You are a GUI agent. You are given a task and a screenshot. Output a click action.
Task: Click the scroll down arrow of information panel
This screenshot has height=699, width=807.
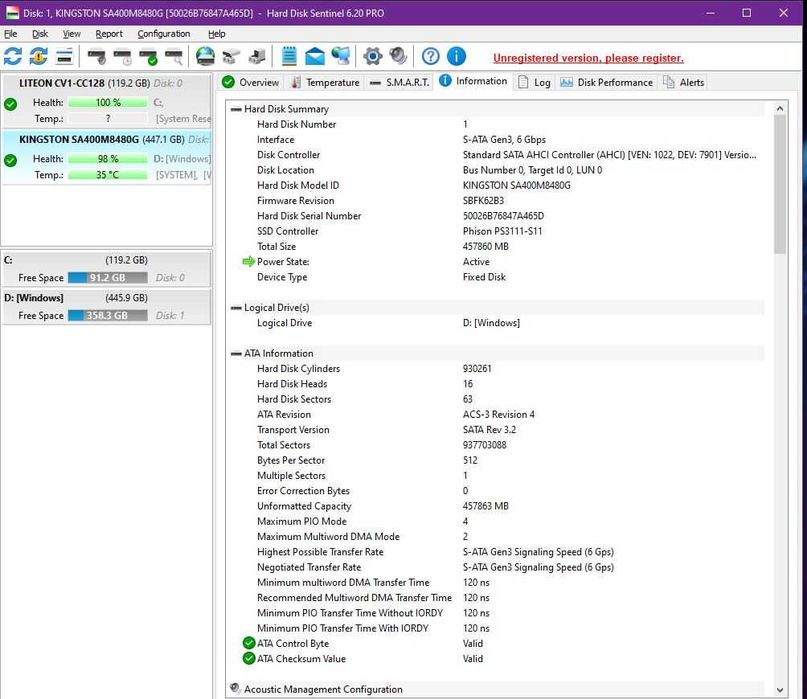click(x=780, y=690)
